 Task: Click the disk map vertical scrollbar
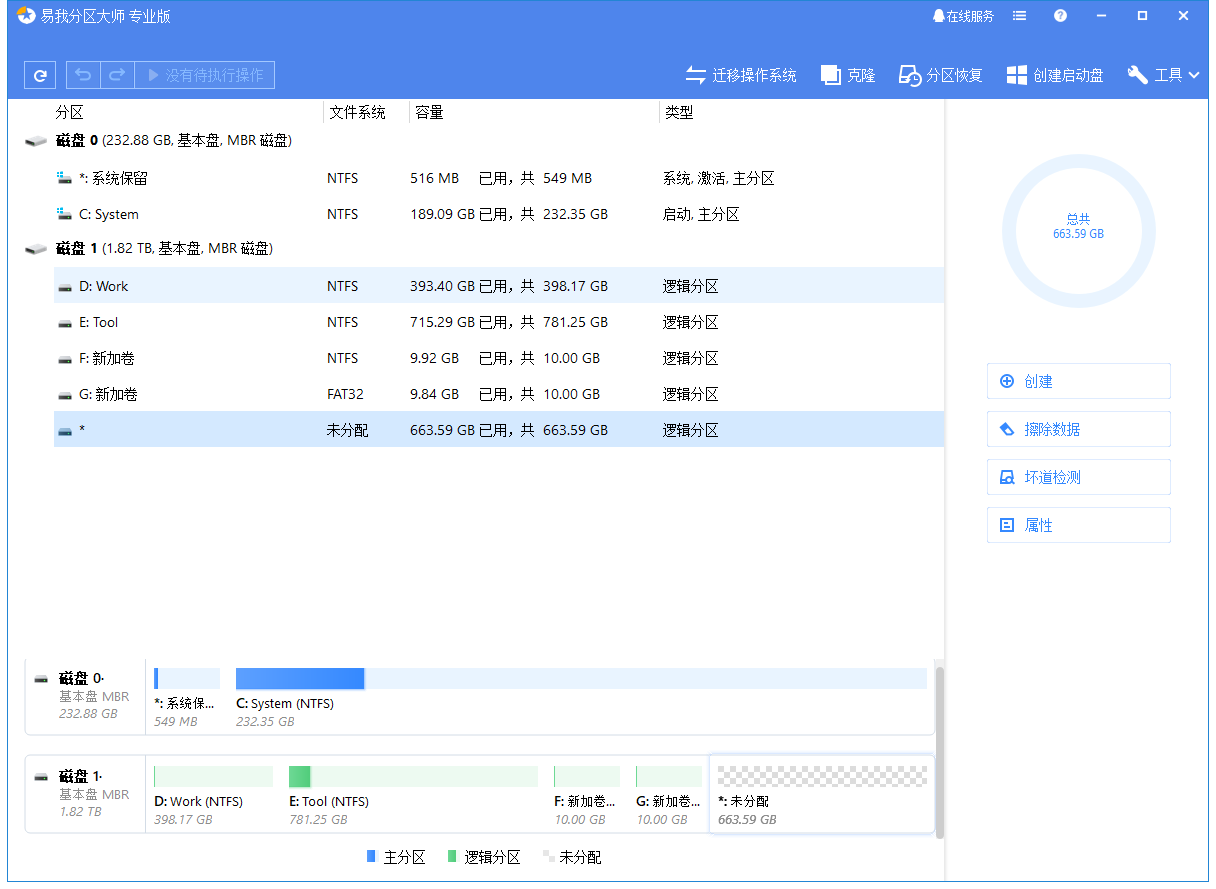coord(939,750)
